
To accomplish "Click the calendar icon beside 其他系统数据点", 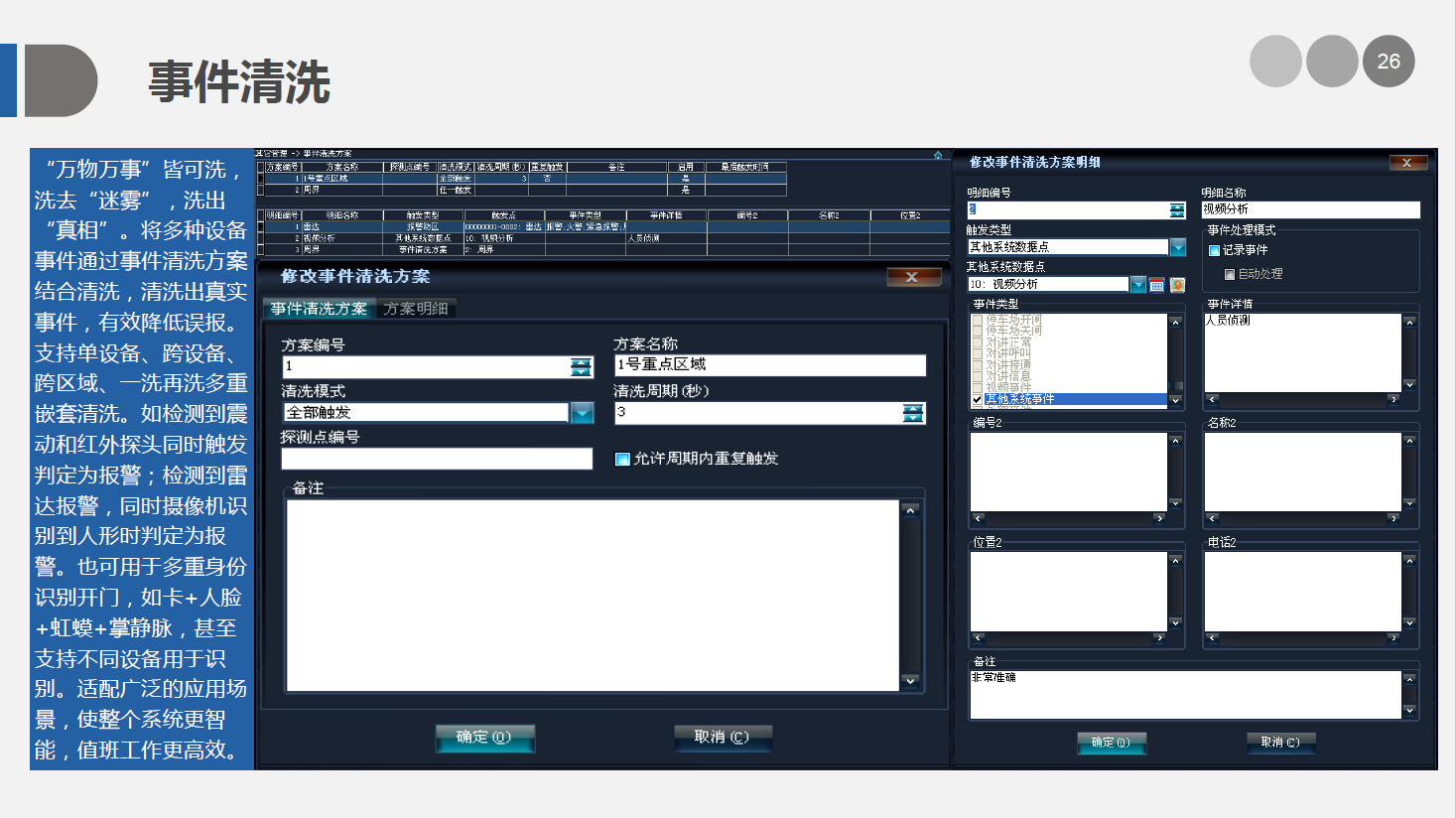I will click(x=1156, y=285).
